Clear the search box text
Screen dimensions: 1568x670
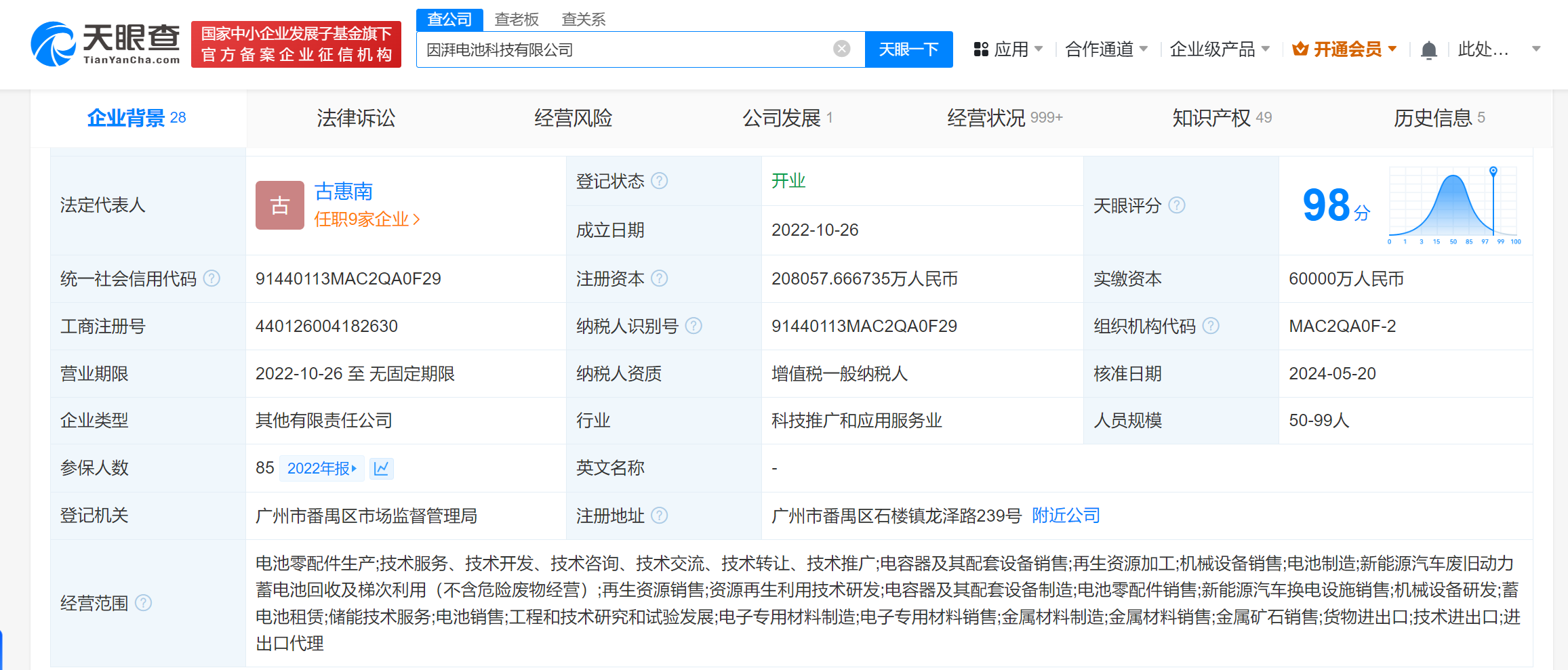[841, 49]
